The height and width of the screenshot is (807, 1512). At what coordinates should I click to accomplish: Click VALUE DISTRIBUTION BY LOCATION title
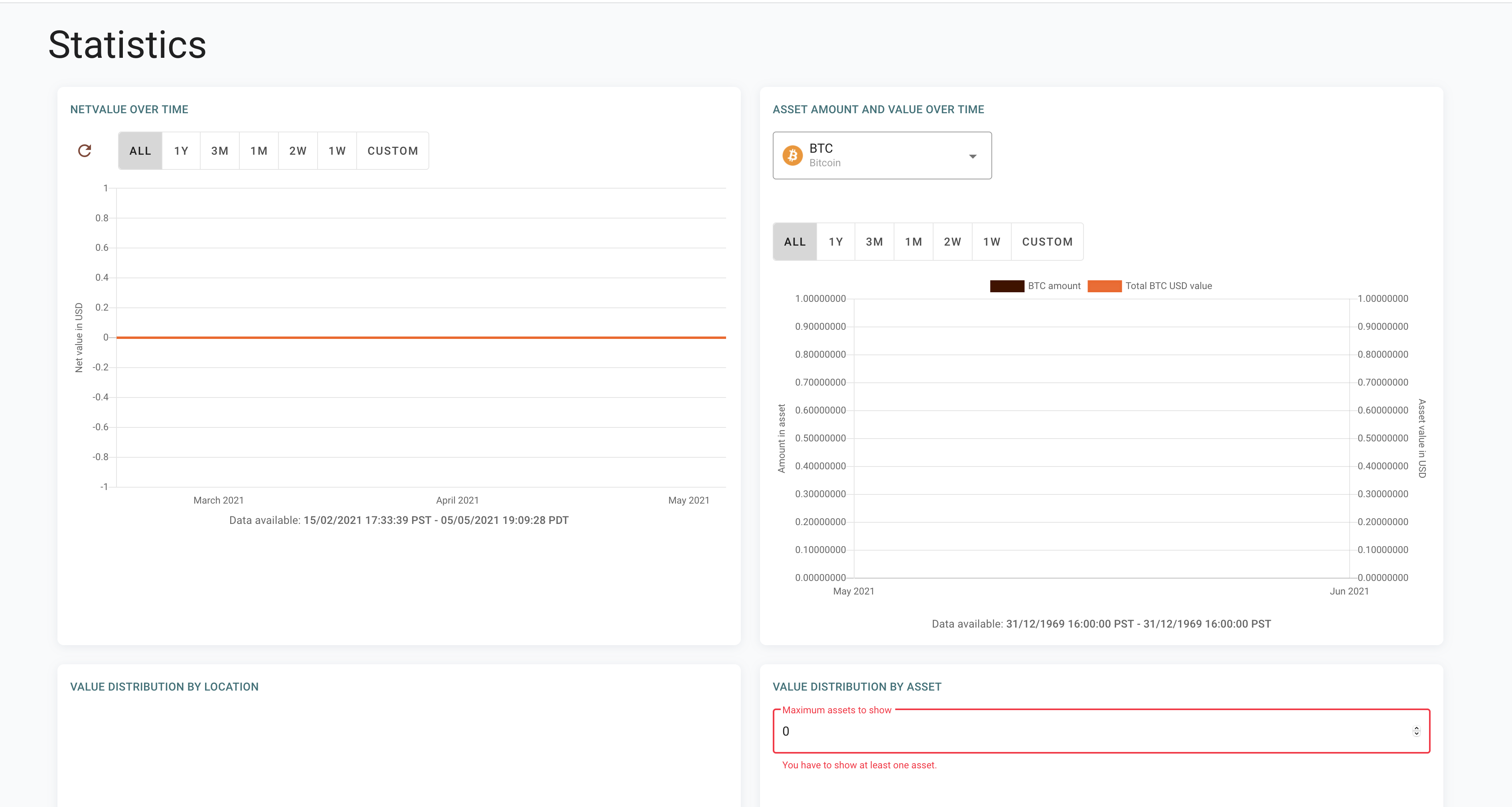click(164, 687)
